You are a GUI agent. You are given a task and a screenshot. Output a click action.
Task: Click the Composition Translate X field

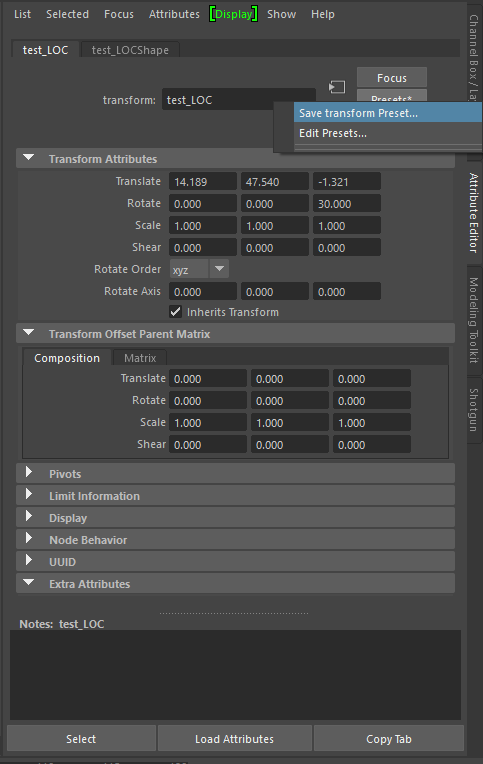click(208, 378)
